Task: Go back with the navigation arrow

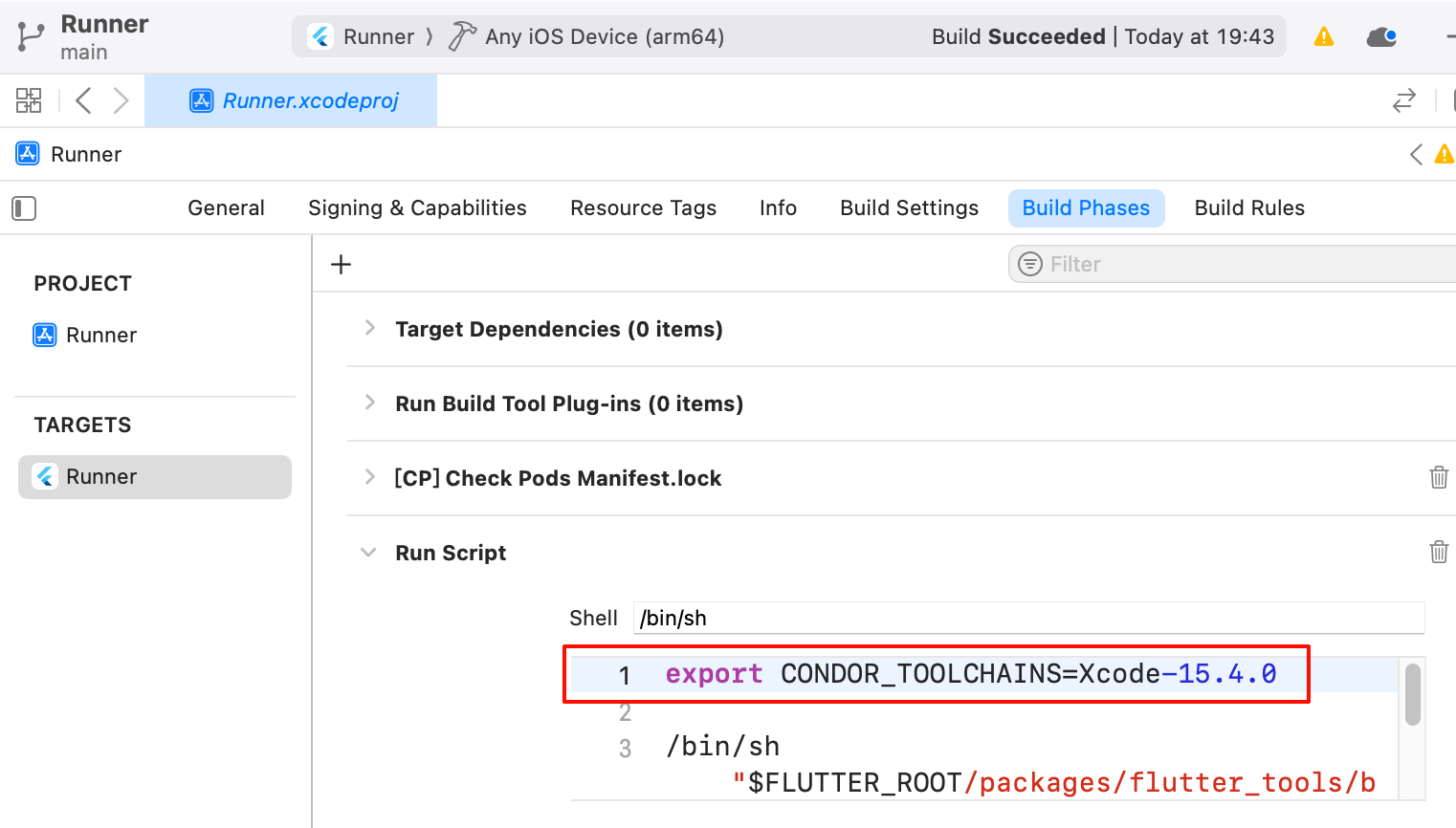Action: (x=84, y=100)
